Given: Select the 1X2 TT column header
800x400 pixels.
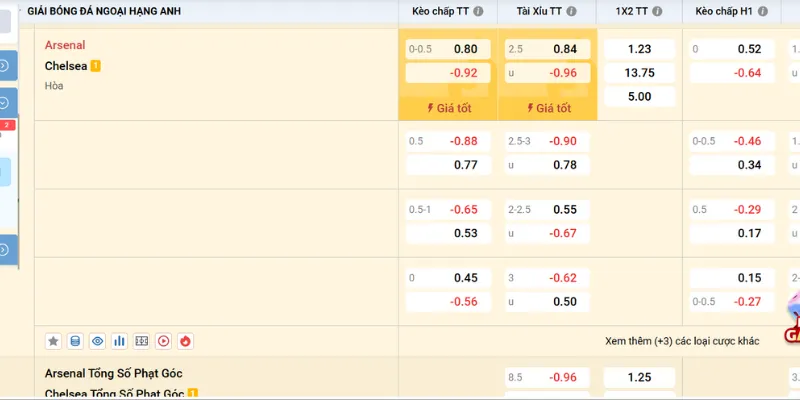Looking at the screenshot, I should (x=633, y=11).
